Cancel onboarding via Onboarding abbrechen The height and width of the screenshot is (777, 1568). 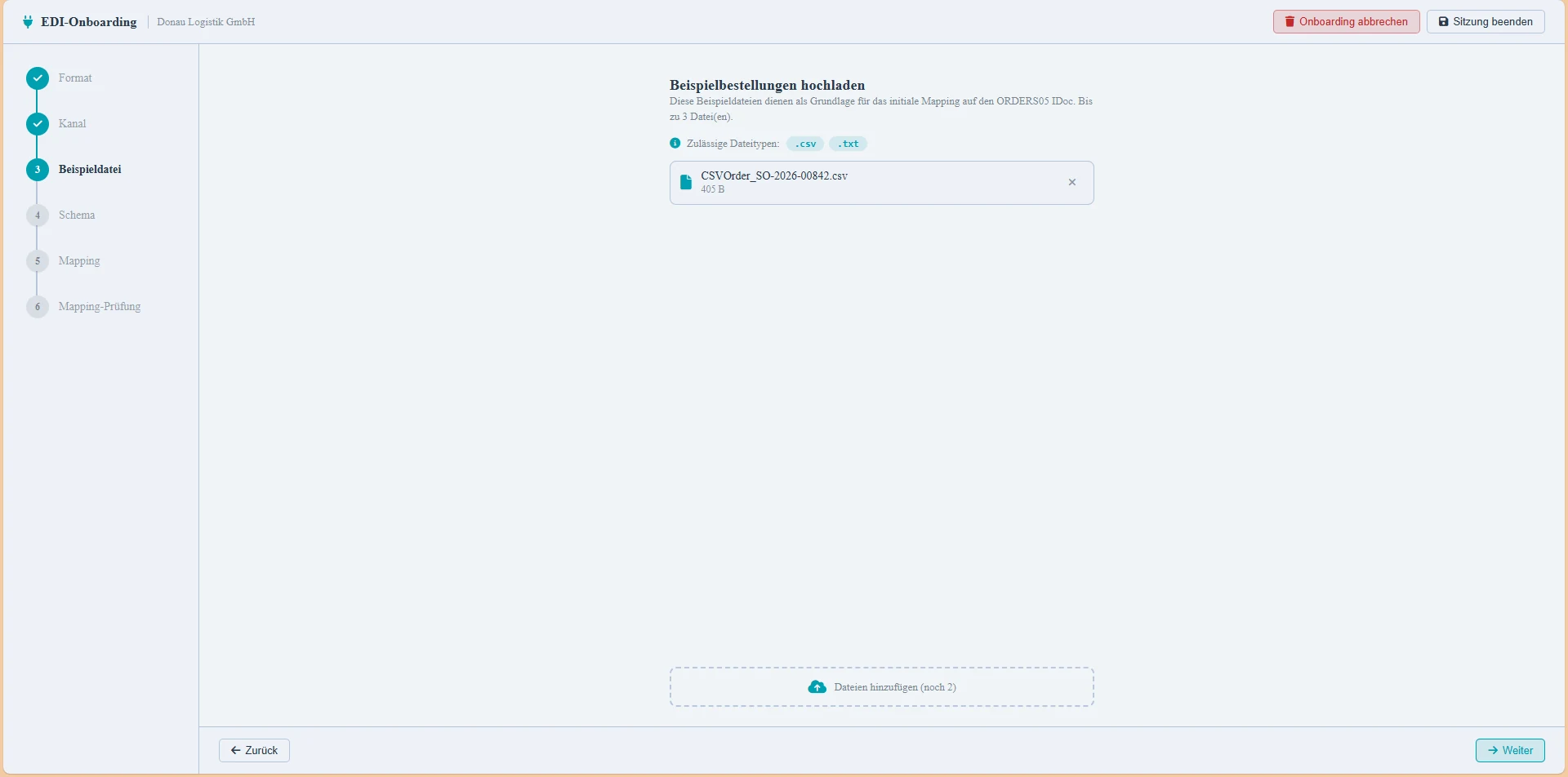pos(1347,22)
